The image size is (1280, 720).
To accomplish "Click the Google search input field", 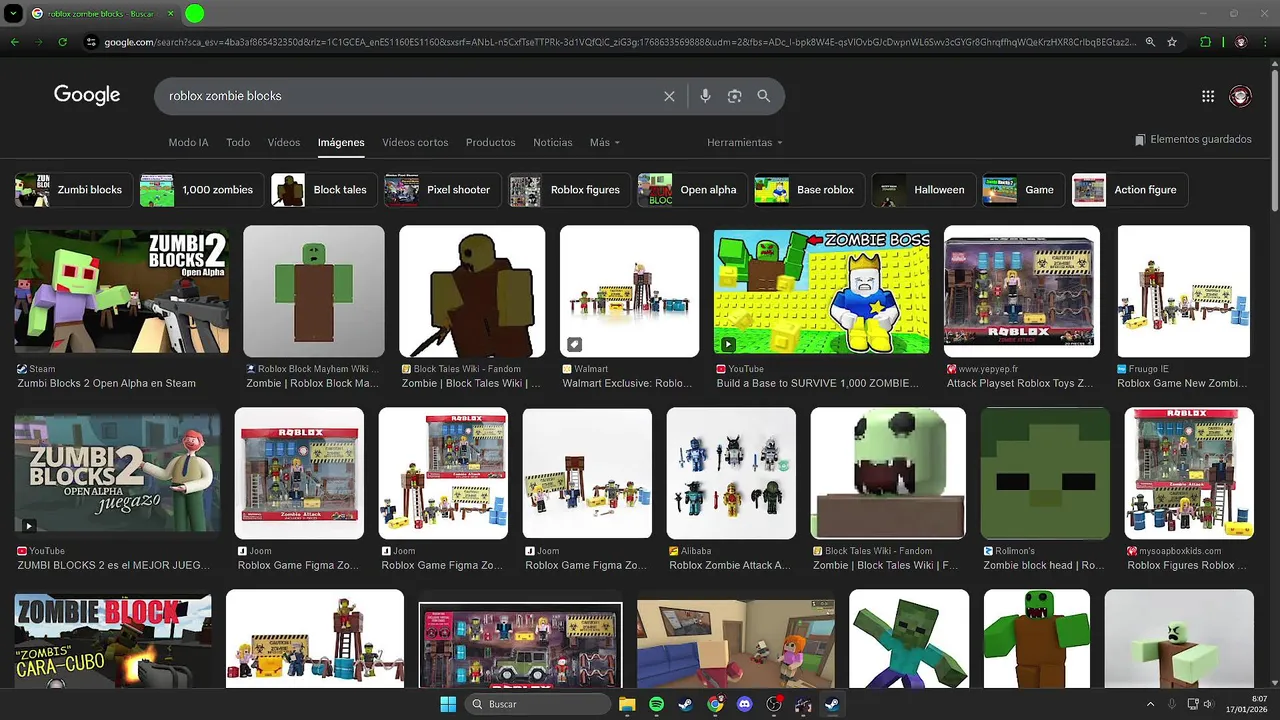I will click(x=410, y=96).
